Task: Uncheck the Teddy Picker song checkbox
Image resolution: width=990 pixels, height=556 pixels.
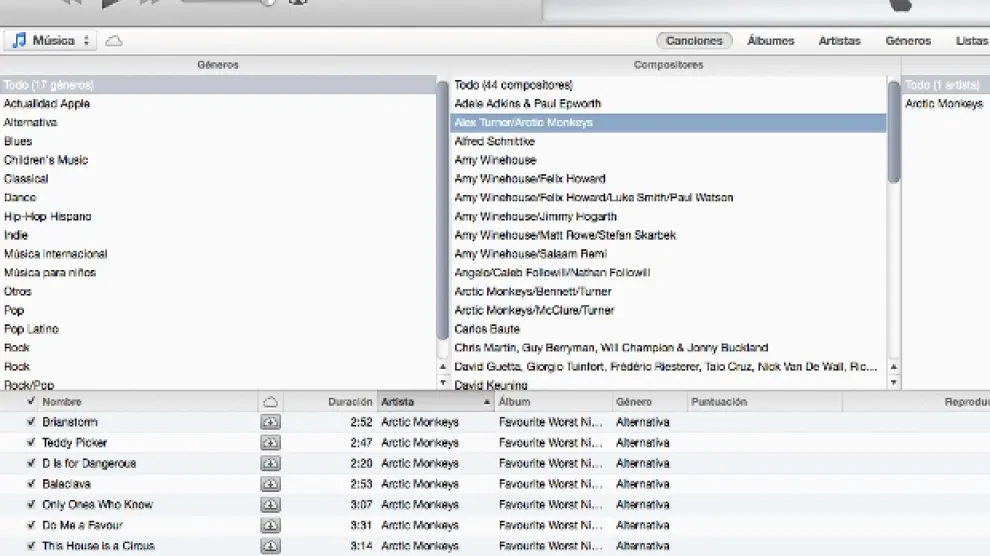Action: coord(31,443)
